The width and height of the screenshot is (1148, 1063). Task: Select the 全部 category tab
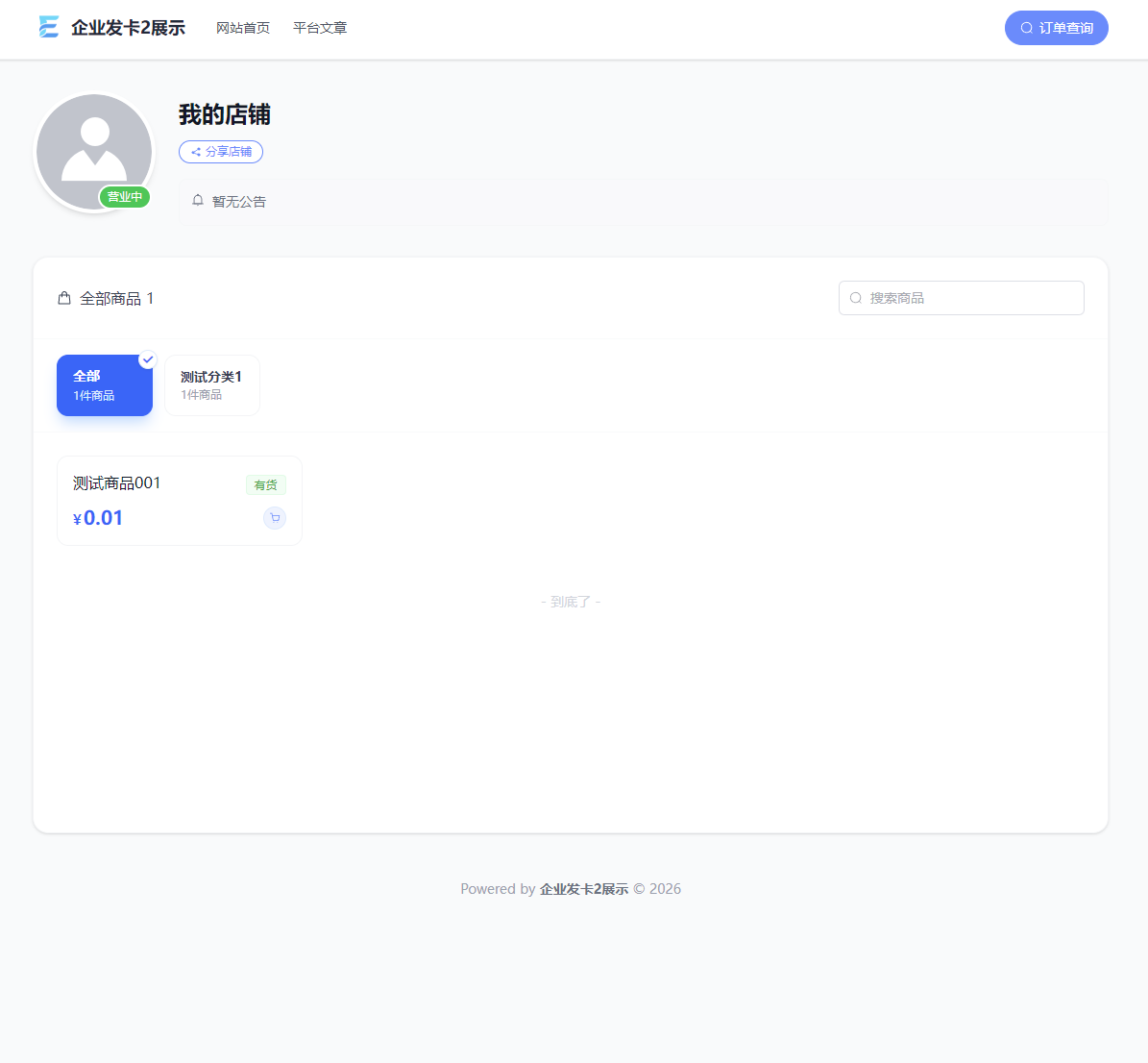pos(105,385)
